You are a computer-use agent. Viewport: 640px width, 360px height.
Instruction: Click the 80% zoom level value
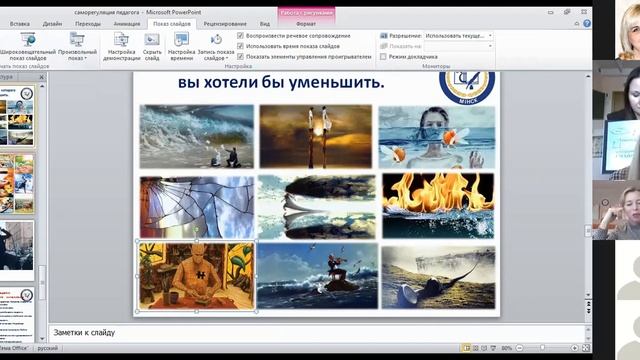point(507,348)
